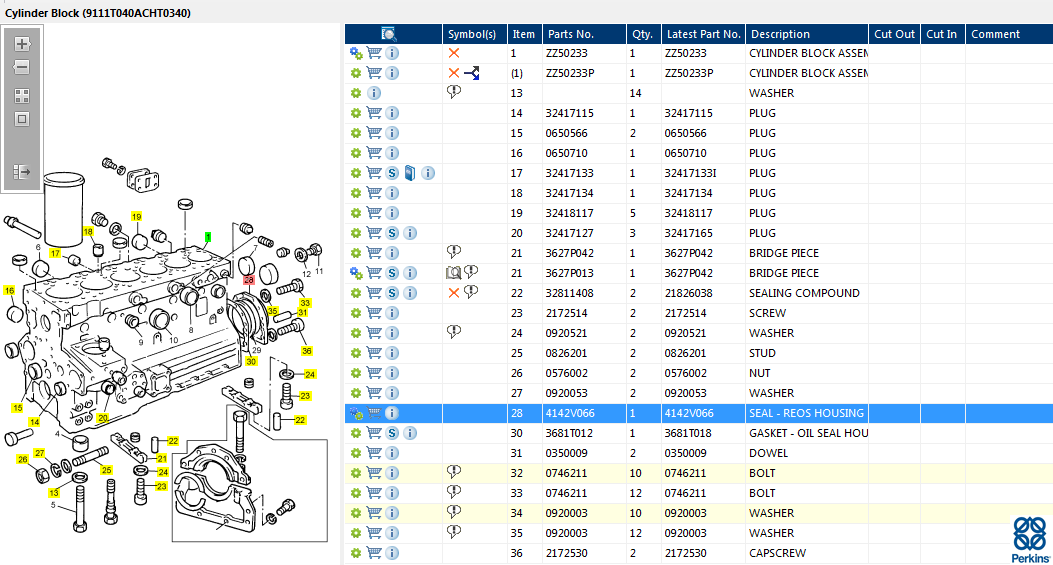
Task: Select callout 26 on the diagram
Action: (x=23, y=460)
